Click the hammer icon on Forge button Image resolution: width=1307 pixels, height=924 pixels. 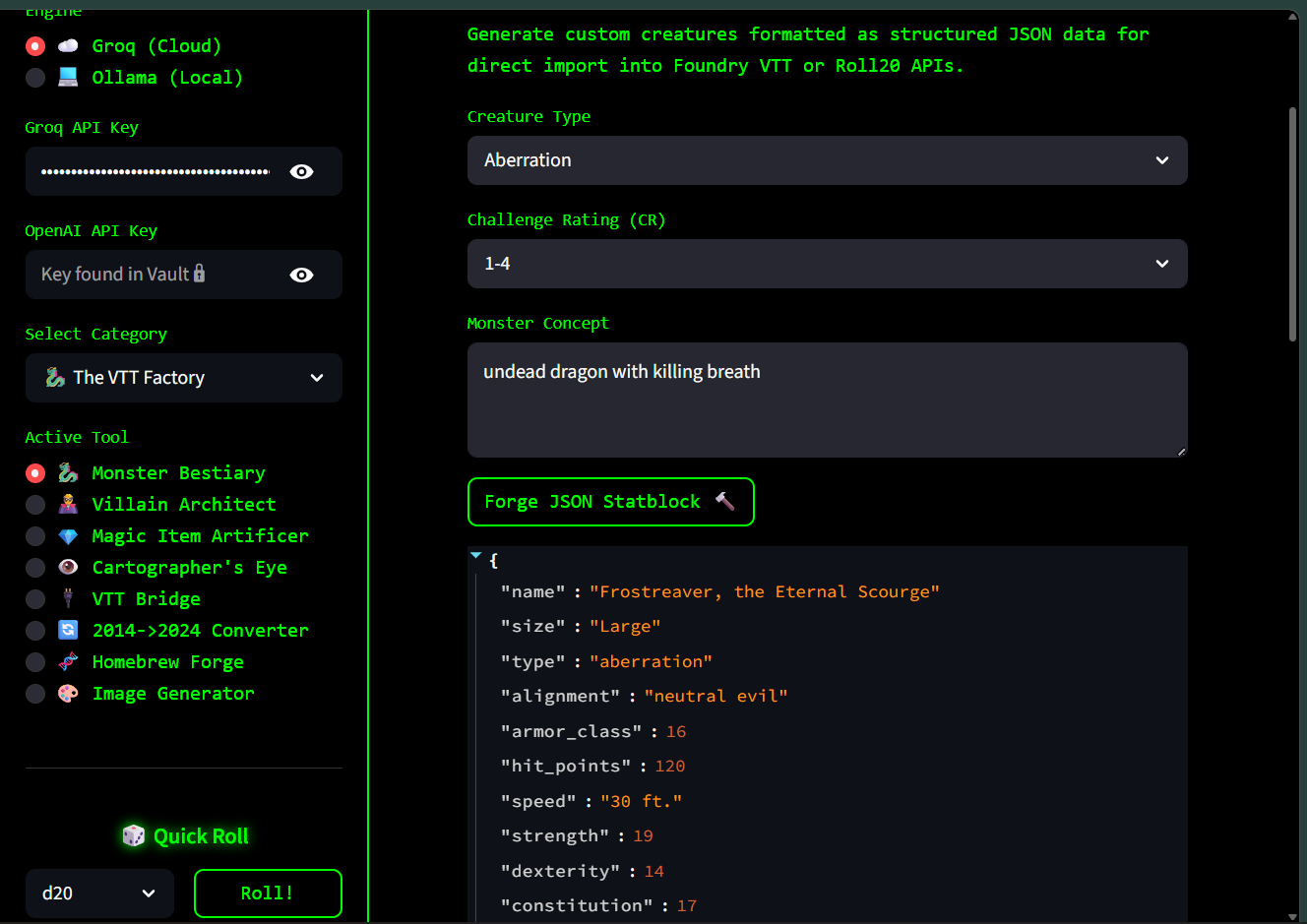click(724, 501)
